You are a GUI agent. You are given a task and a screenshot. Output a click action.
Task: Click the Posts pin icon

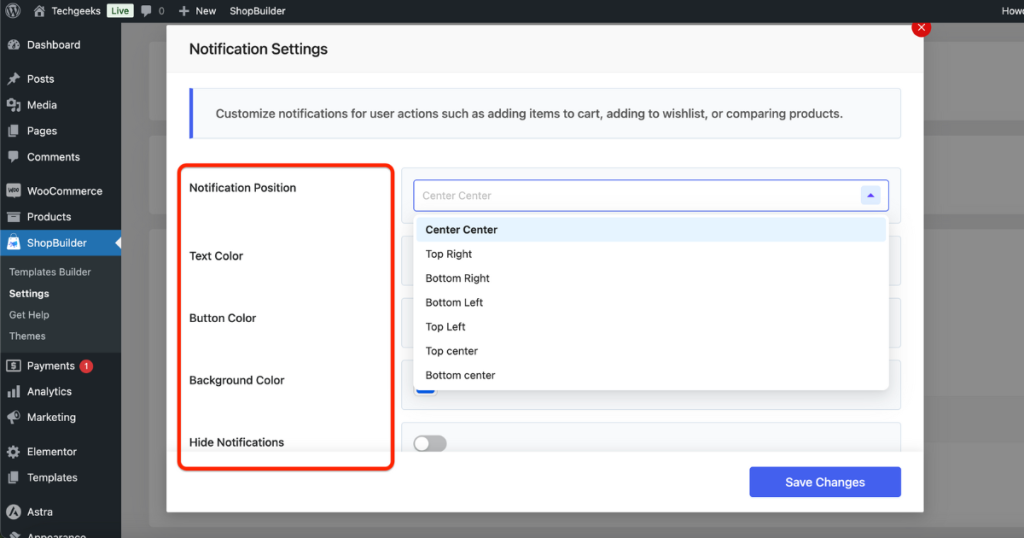pyautogui.click(x=14, y=79)
